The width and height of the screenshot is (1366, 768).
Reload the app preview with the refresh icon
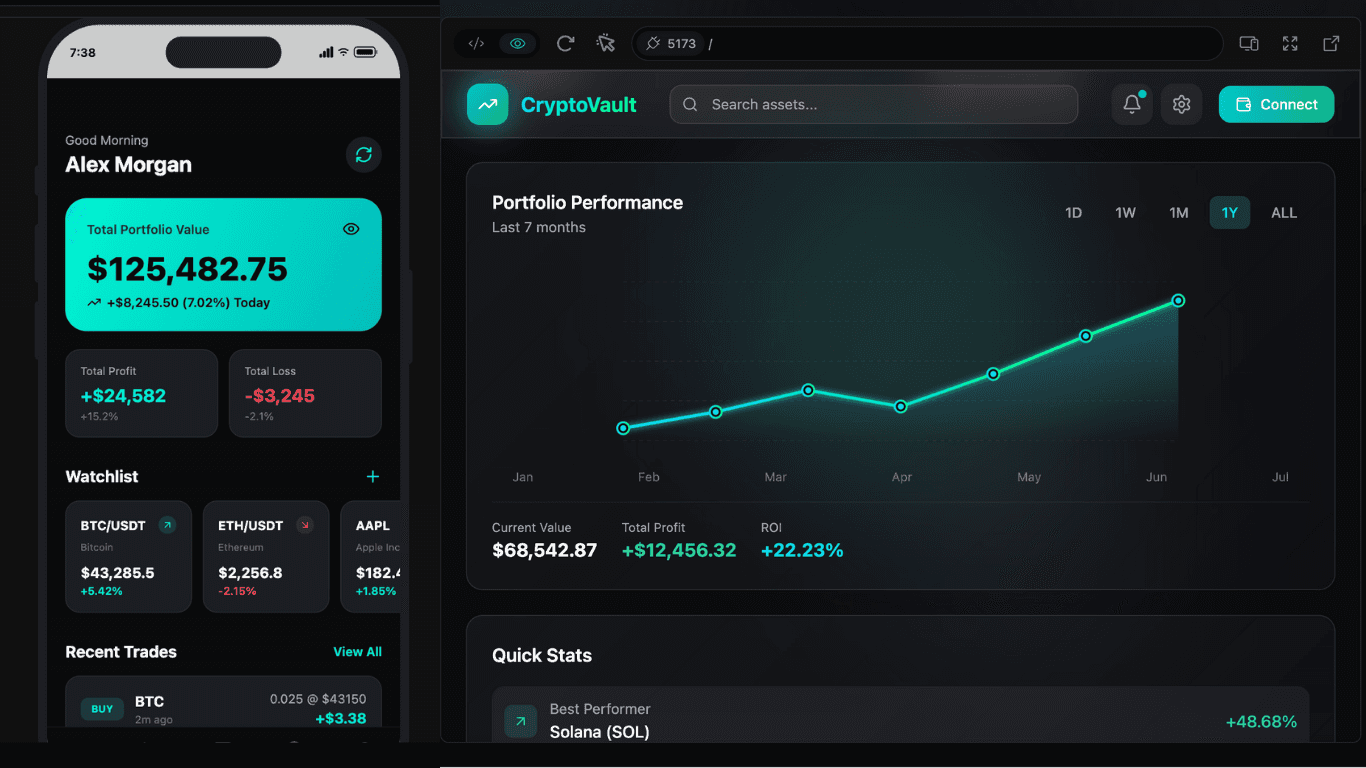coord(565,43)
